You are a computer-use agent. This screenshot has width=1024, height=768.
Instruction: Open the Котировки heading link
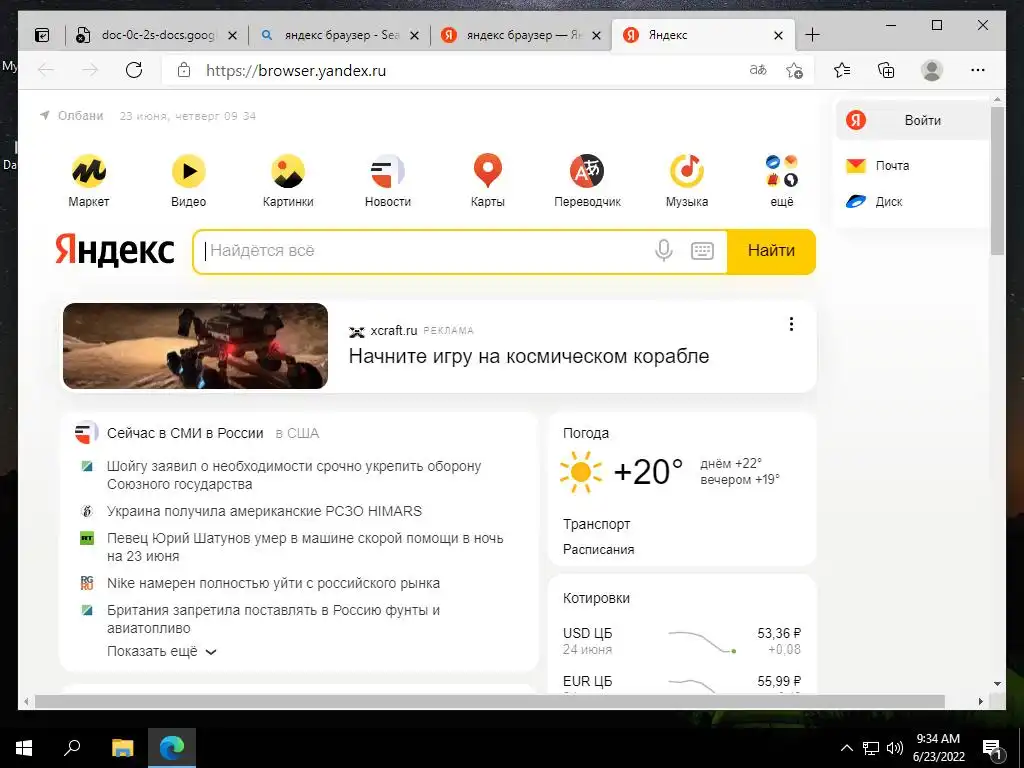pyautogui.click(x=596, y=598)
